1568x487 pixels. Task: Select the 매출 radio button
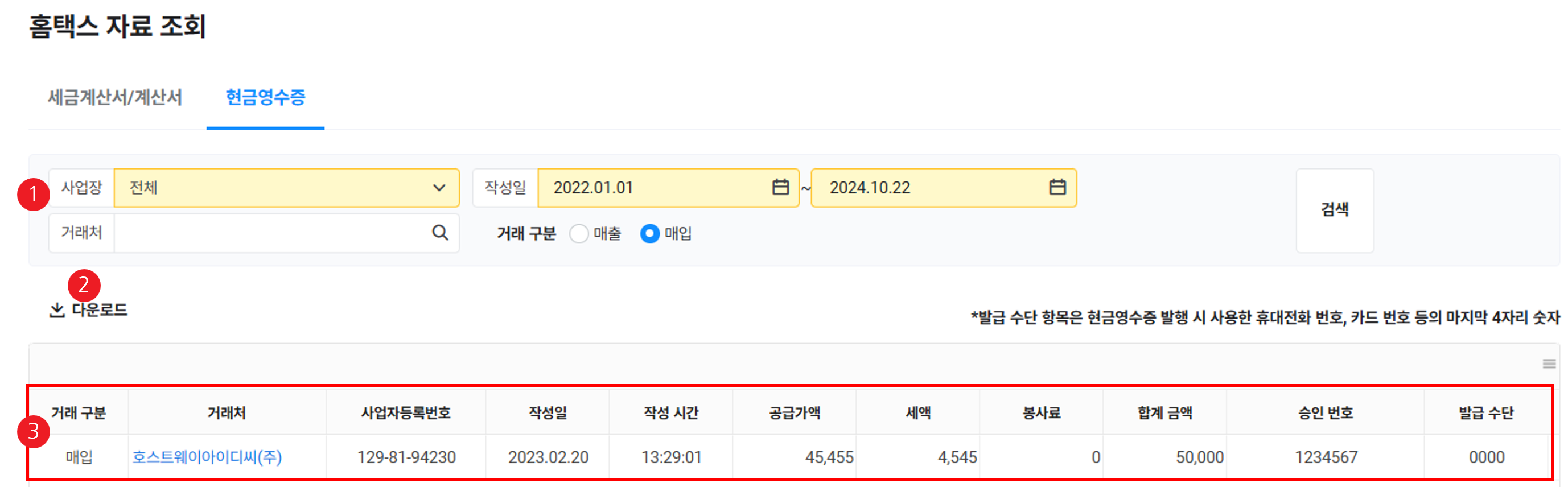tap(579, 234)
